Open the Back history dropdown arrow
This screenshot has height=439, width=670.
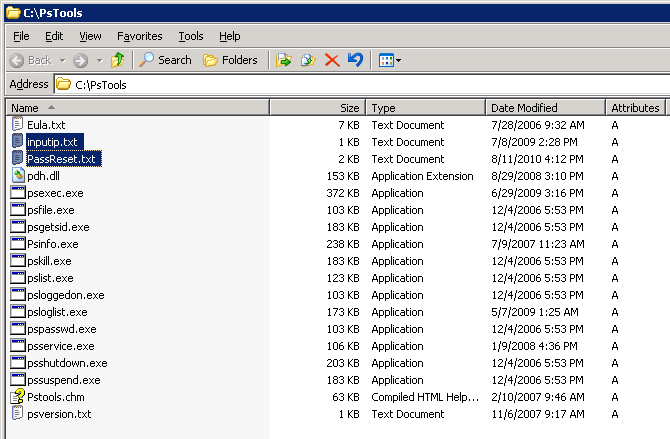[62, 61]
